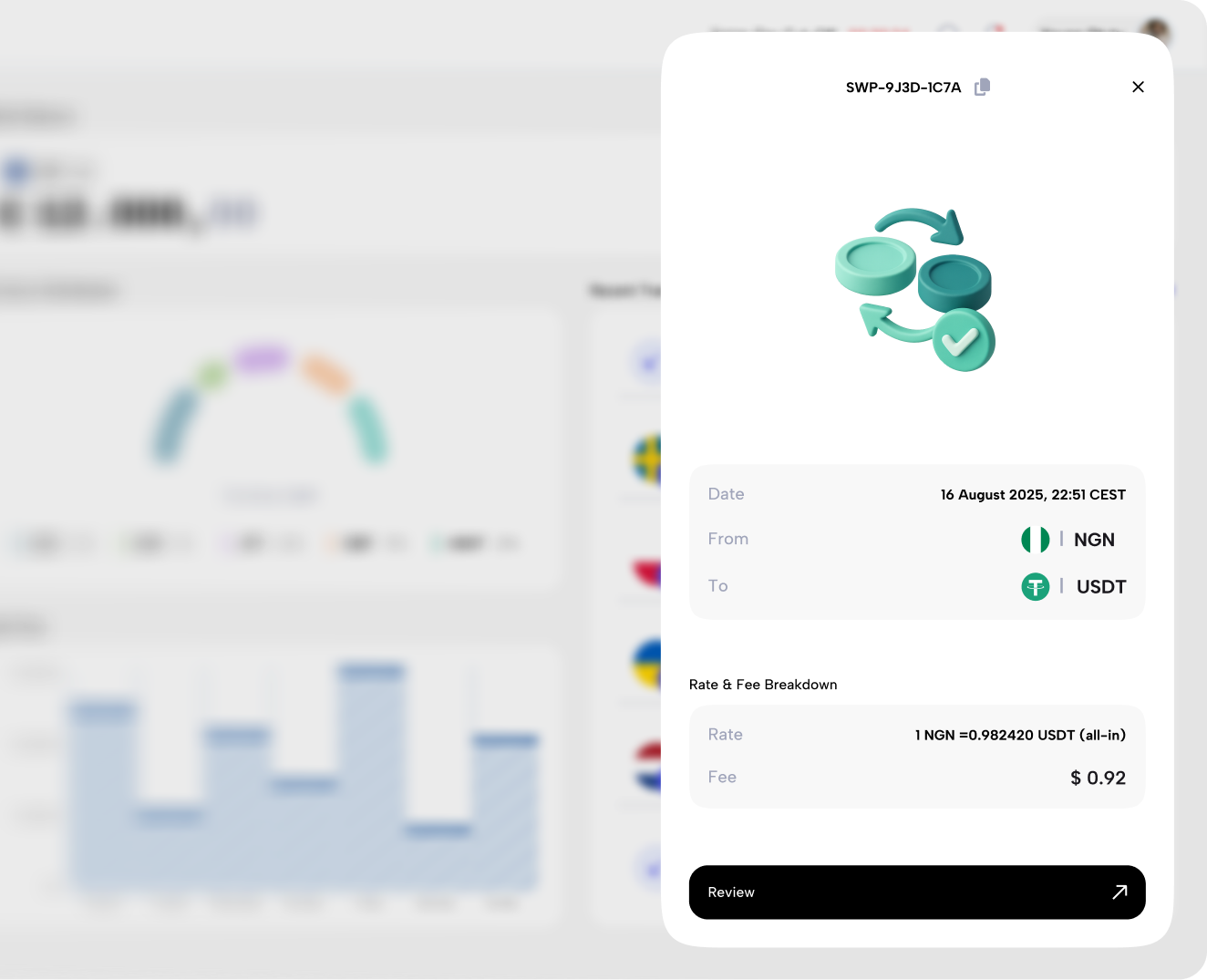This screenshot has width=1207, height=980.
Task: Click the tallest bar in bar chart
Action: [370, 775]
